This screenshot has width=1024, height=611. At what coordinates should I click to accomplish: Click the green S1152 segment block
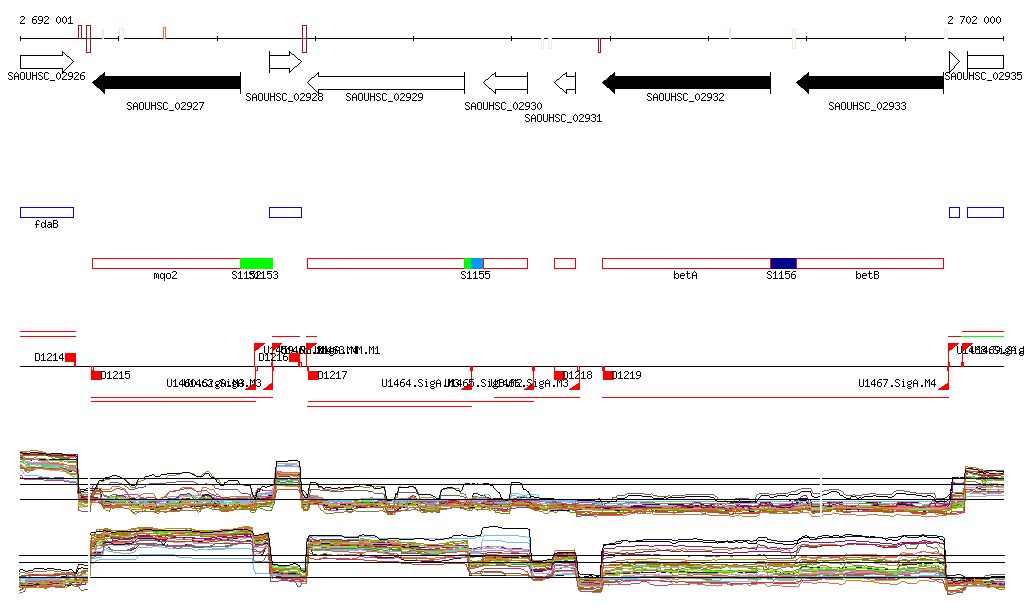pos(256,264)
